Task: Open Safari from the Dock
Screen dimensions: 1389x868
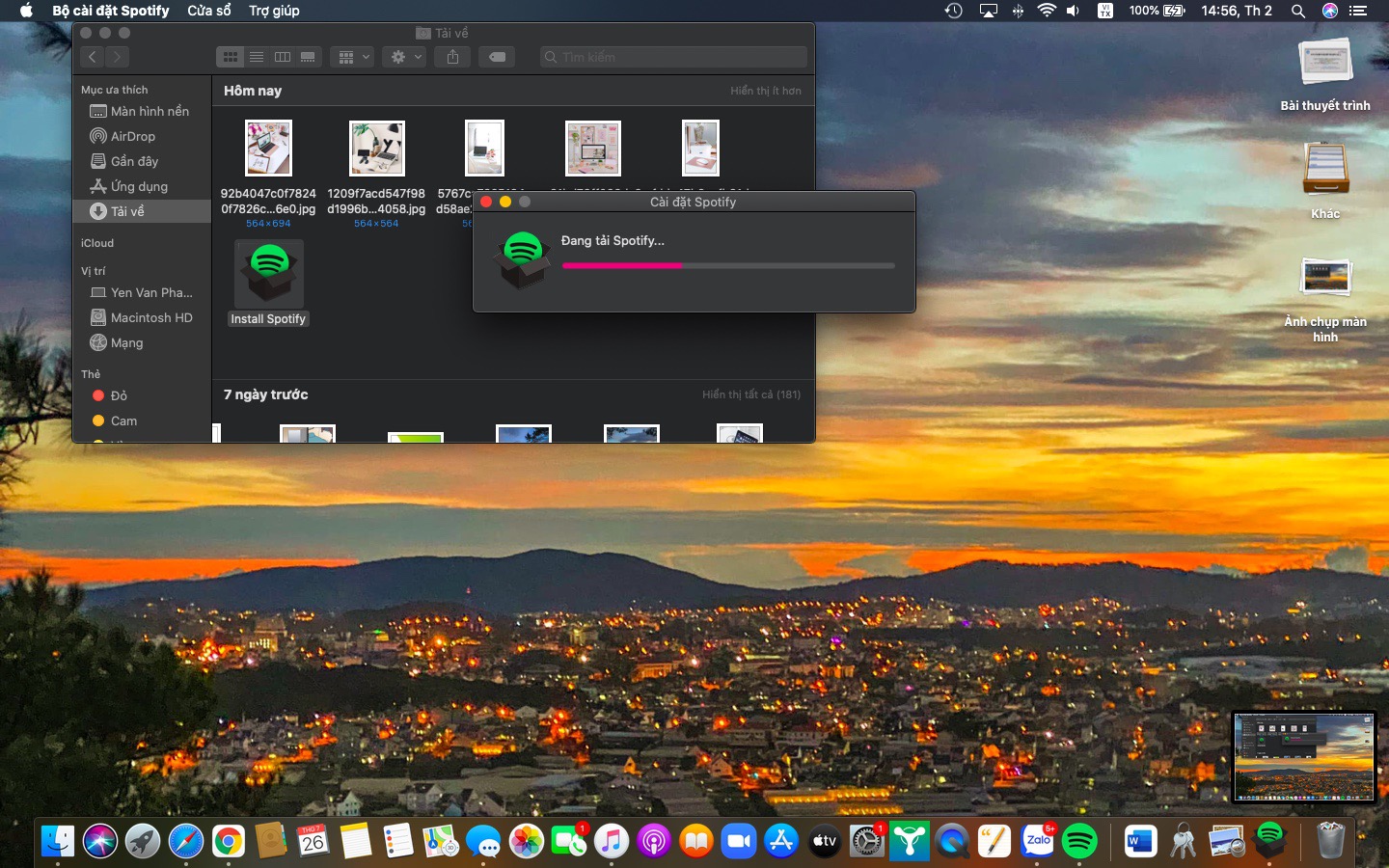Action: pyautogui.click(x=186, y=842)
